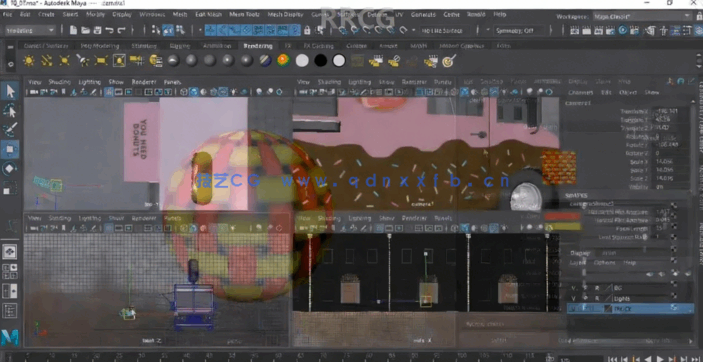This screenshot has height=362, width=703.
Task: Create a point light from the shelf
Action: [x=65, y=61]
